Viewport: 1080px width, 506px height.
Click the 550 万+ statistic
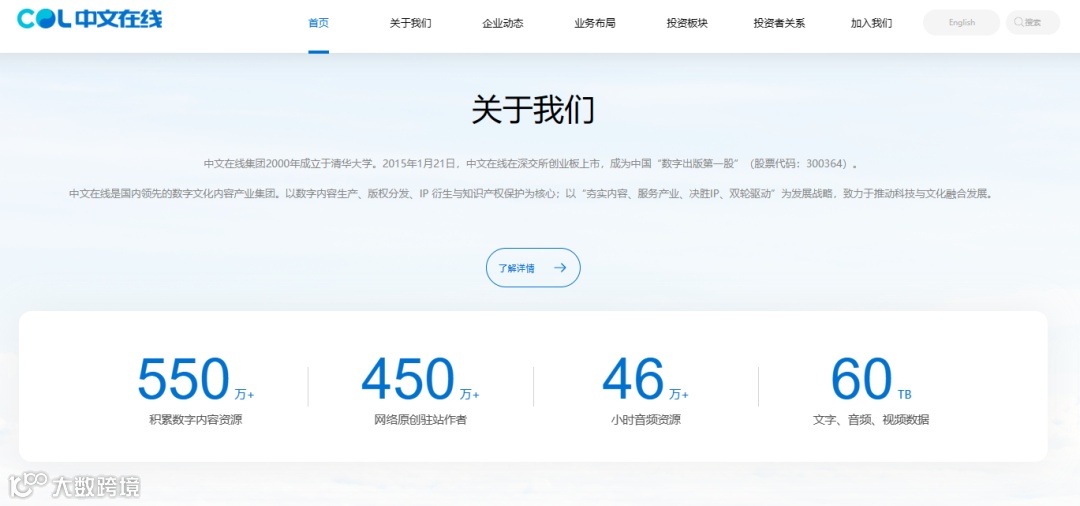(196, 379)
